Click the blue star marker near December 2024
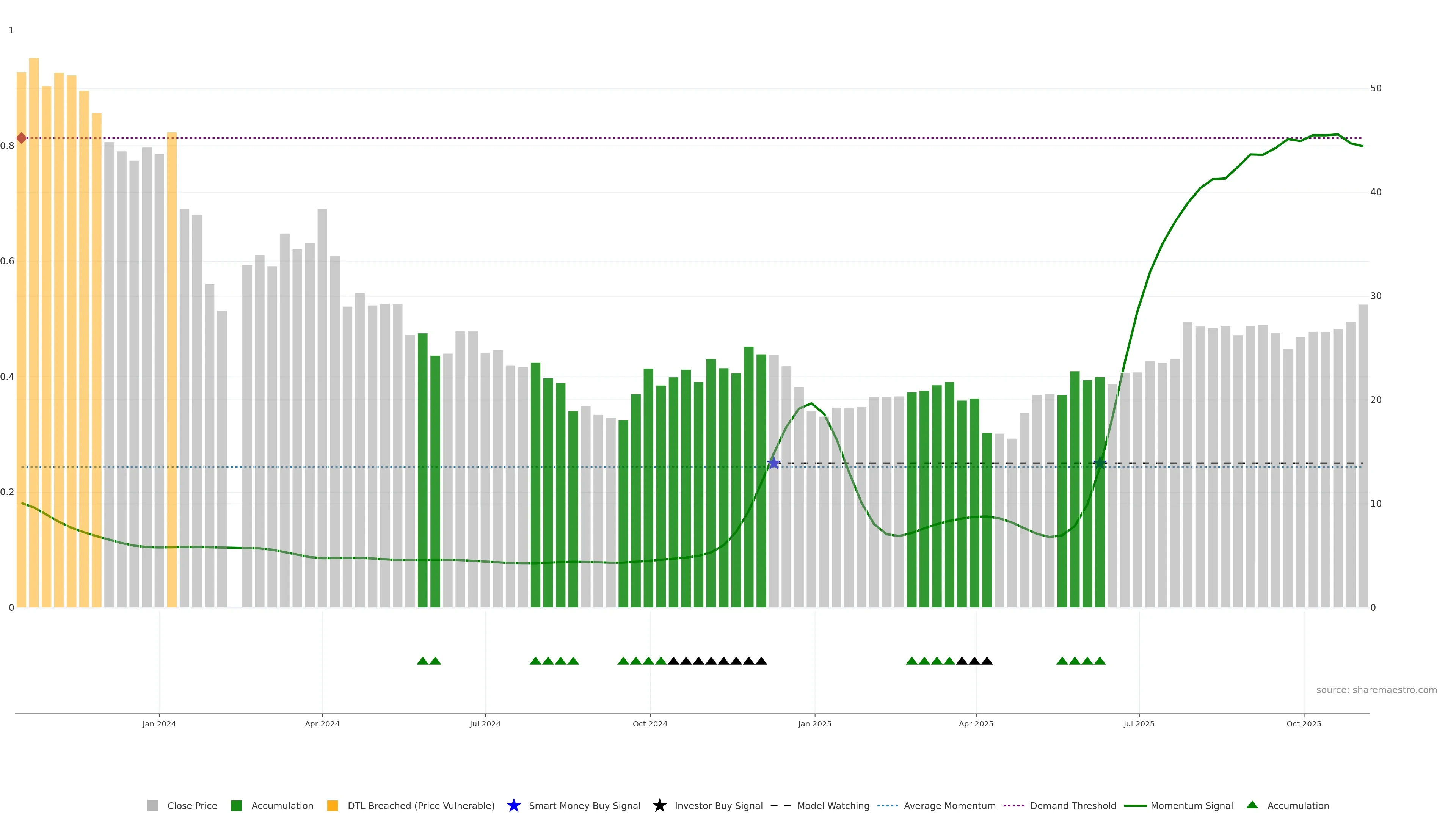The image size is (1456, 819). pos(774,463)
